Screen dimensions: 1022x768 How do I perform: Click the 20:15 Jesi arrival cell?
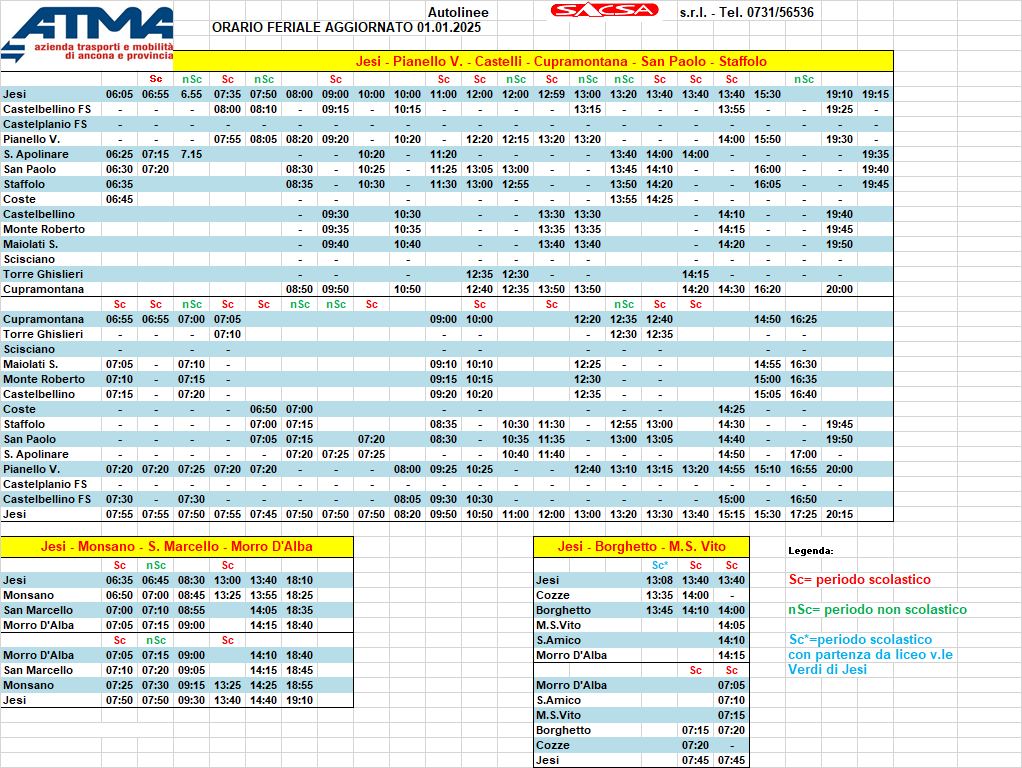839,514
